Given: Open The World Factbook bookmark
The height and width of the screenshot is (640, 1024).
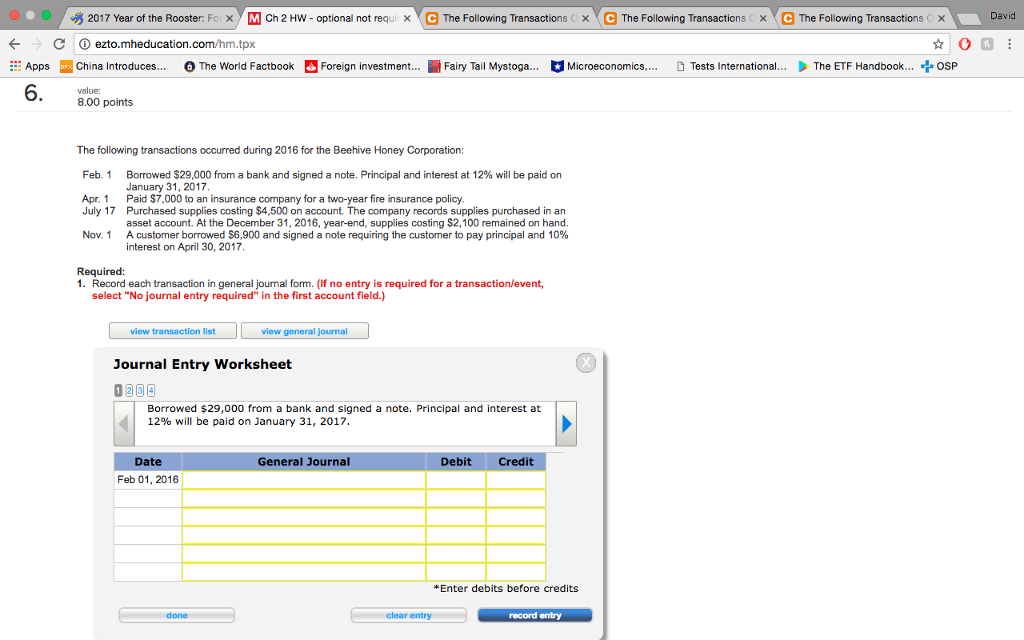Looking at the screenshot, I should (239, 68).
